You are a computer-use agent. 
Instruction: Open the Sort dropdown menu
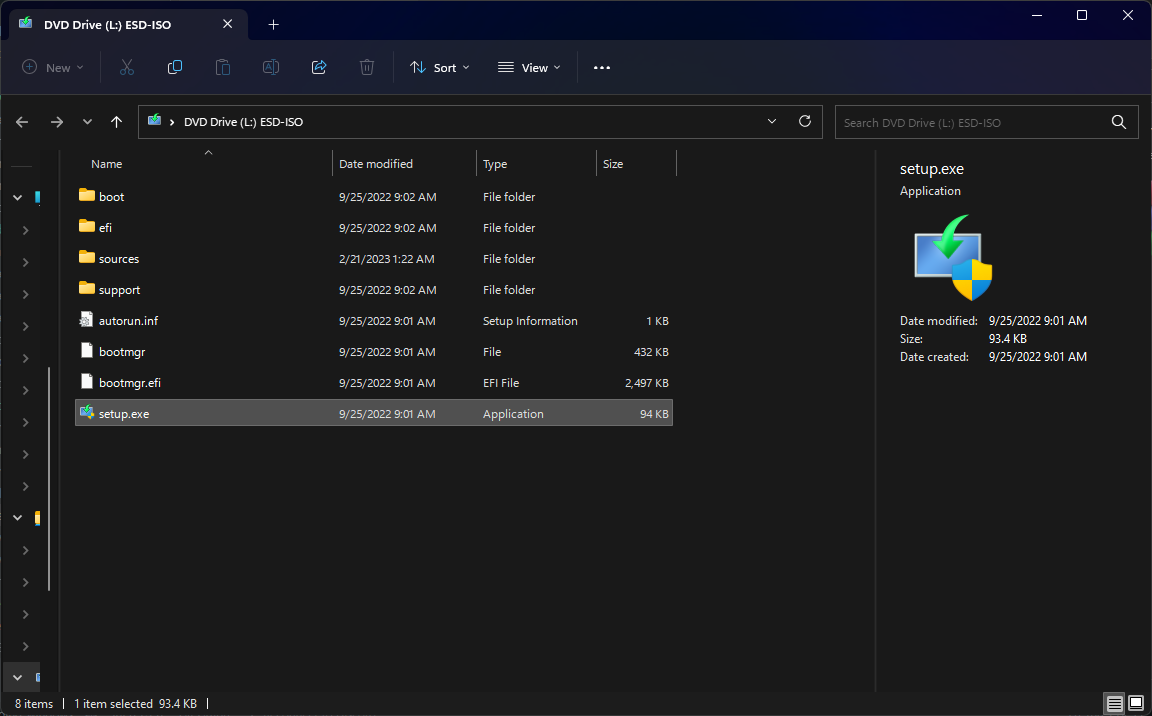(439, 68)
